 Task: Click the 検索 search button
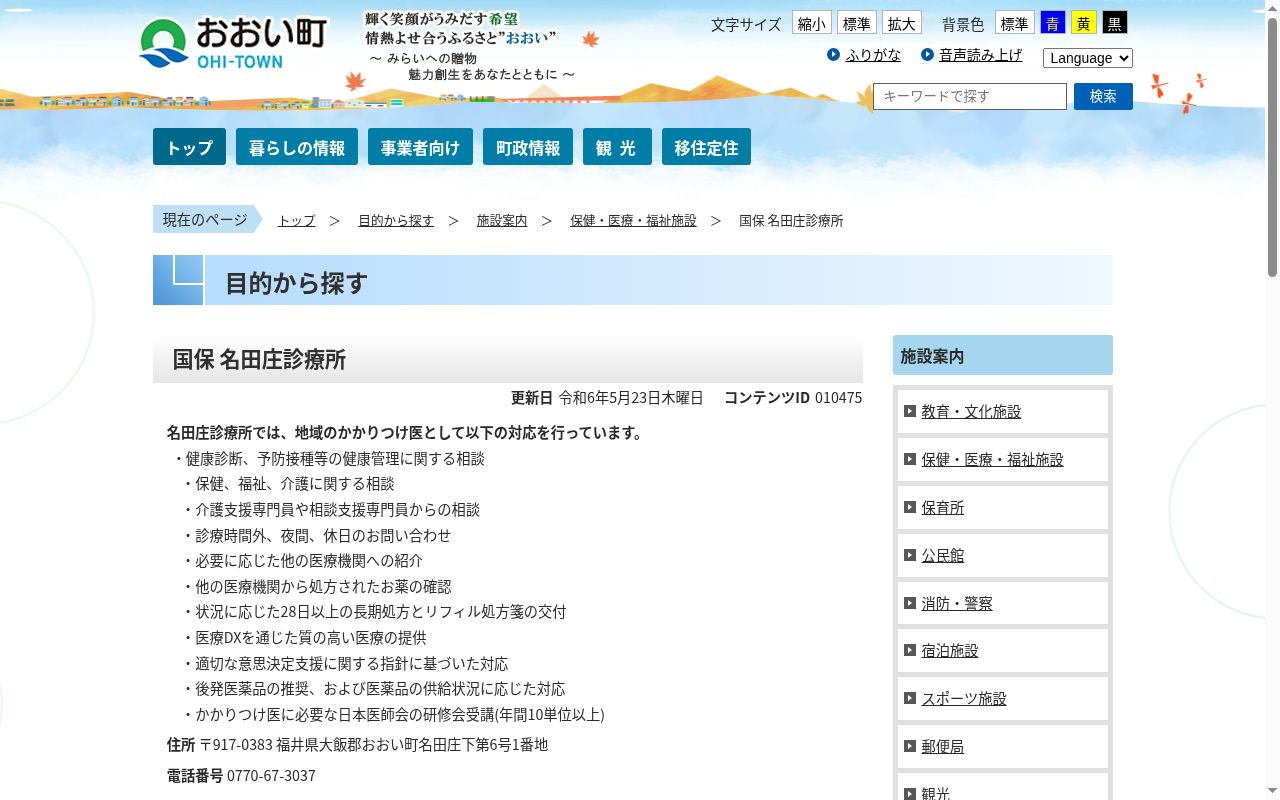coord(1103,96)
